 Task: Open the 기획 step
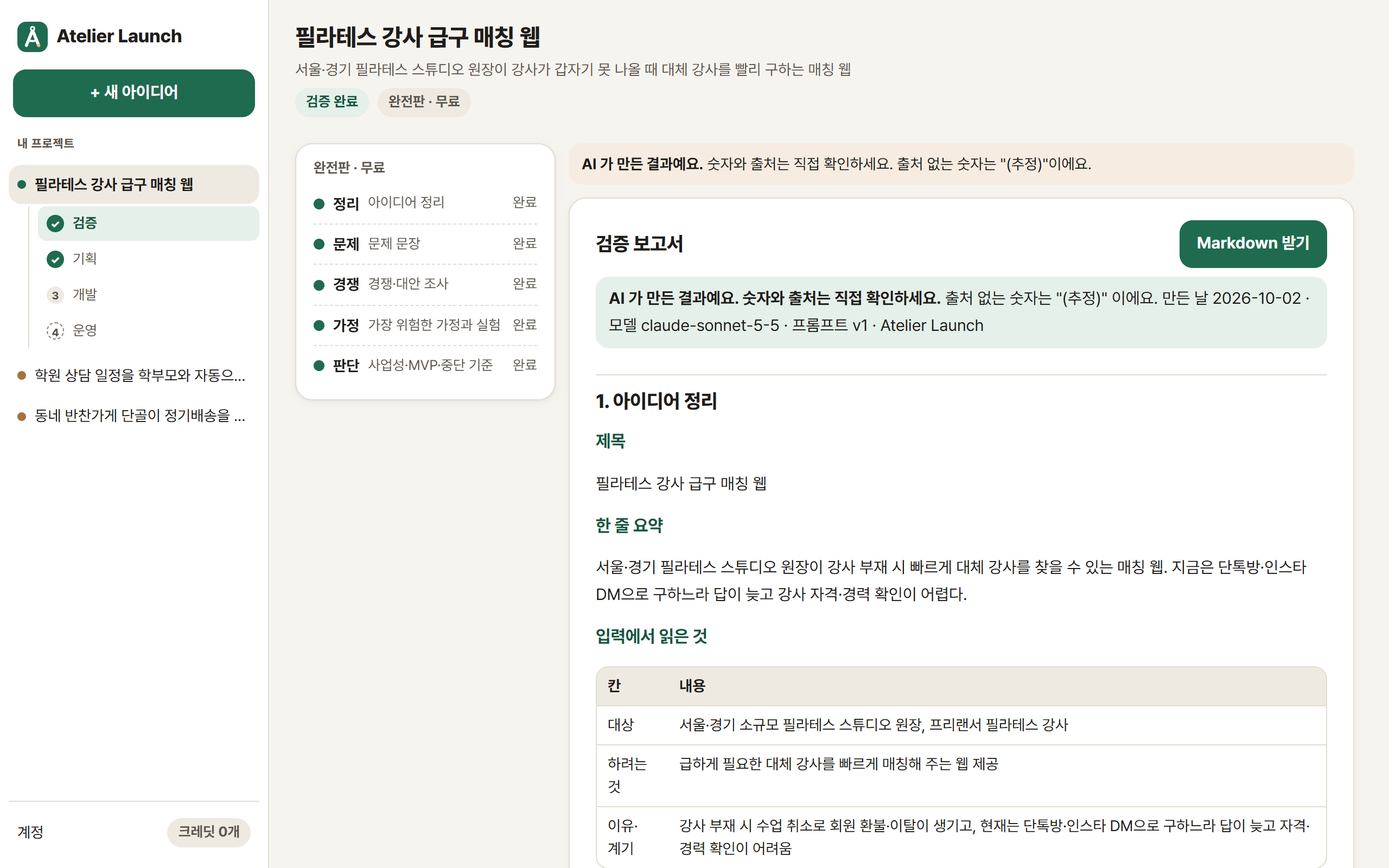[x=148, y=259]
